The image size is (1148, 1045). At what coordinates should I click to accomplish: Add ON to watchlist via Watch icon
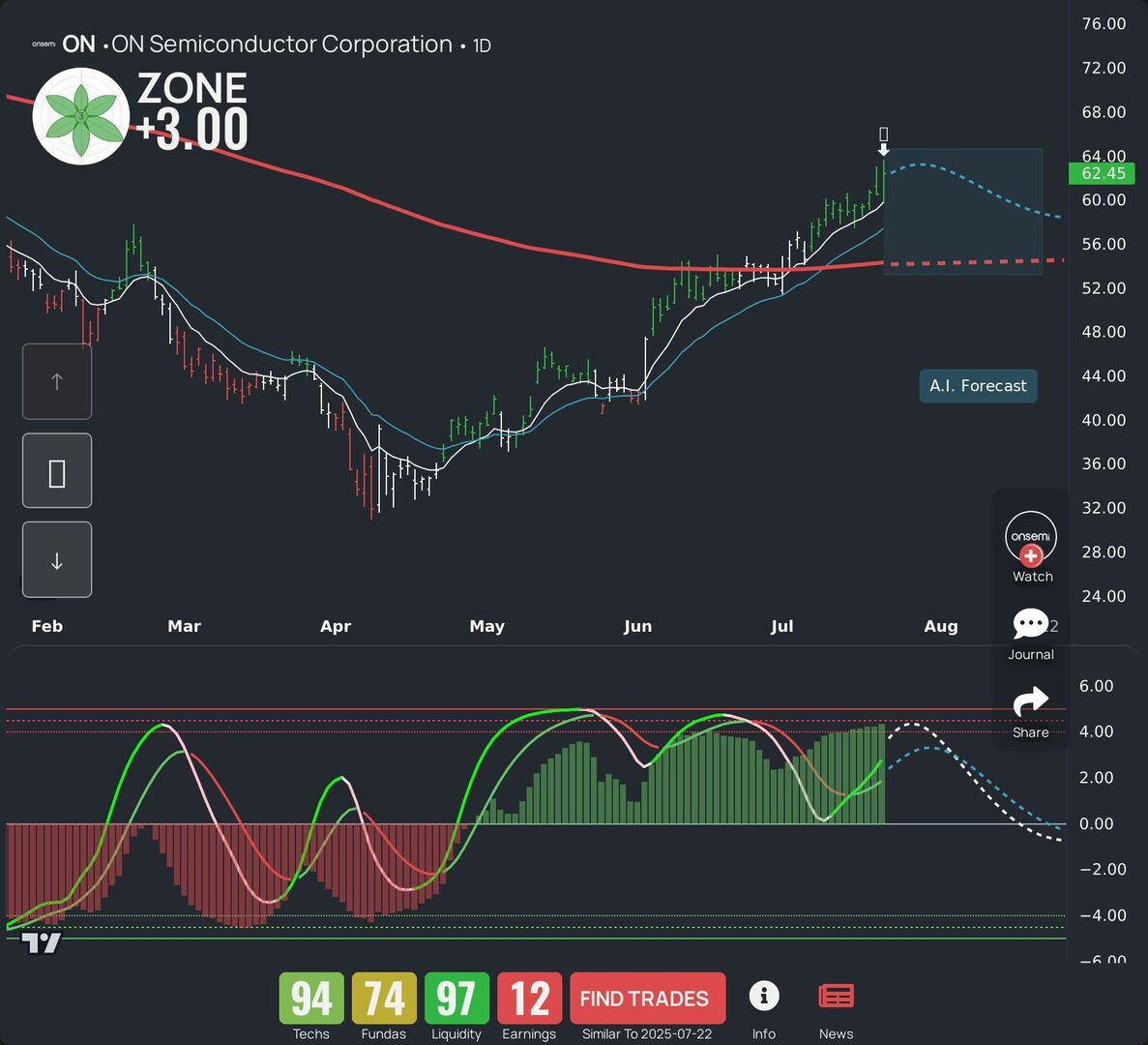pos(1031,540)
